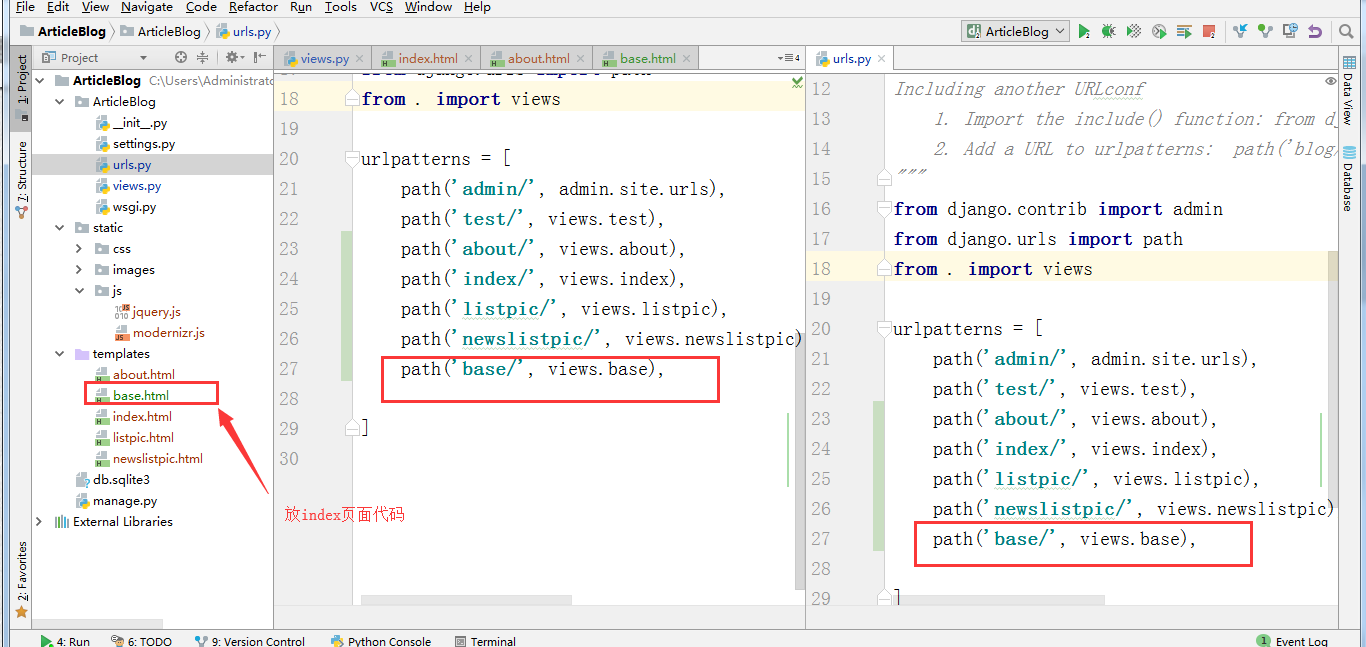Image resolution: width=1366 pixels, height=647 pixels.
Task: Run the ArticleBlog configuration with green play icon
Action: coord(1084,32)
